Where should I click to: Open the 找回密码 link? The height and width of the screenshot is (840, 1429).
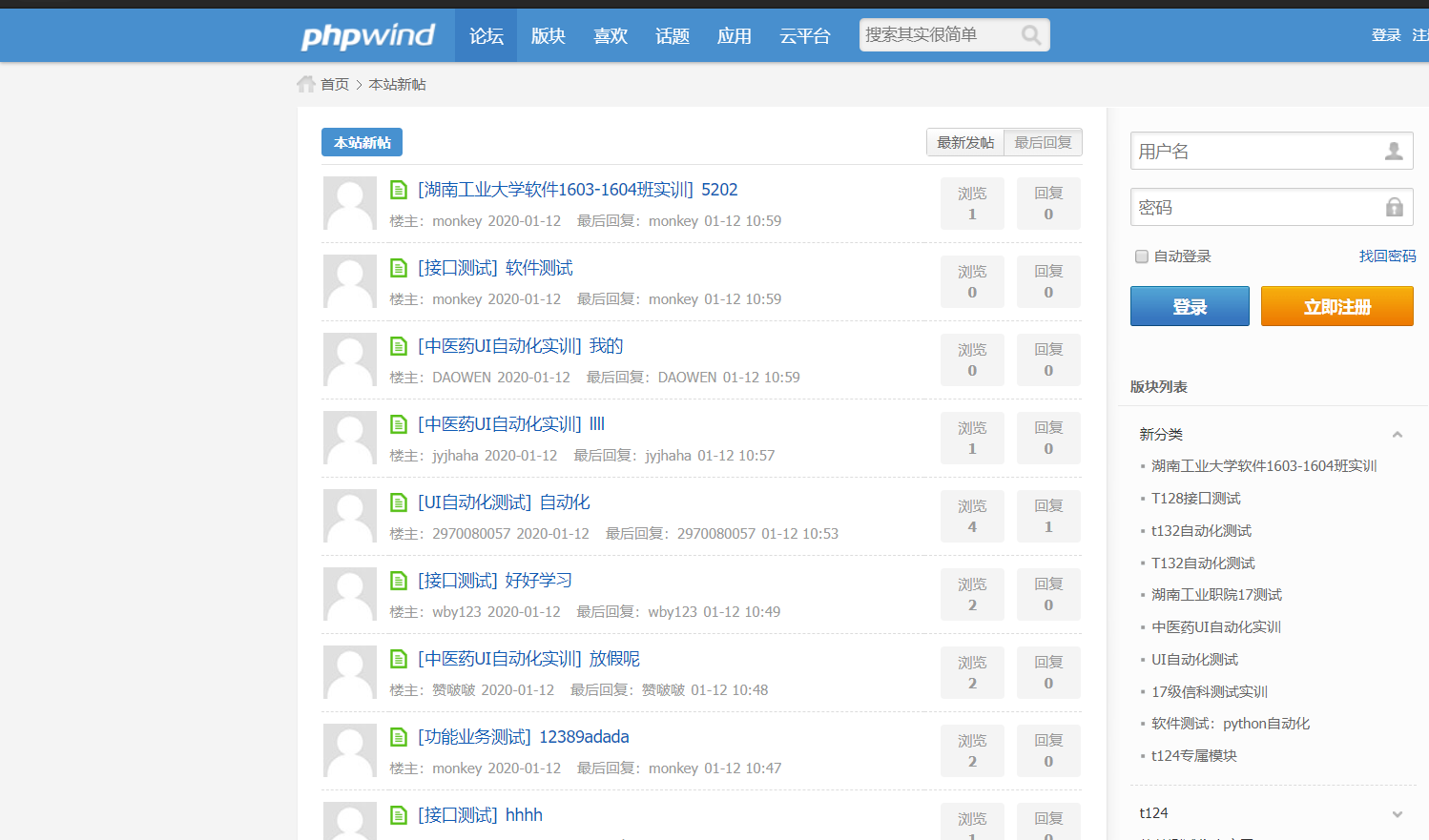pos(1388,256)
